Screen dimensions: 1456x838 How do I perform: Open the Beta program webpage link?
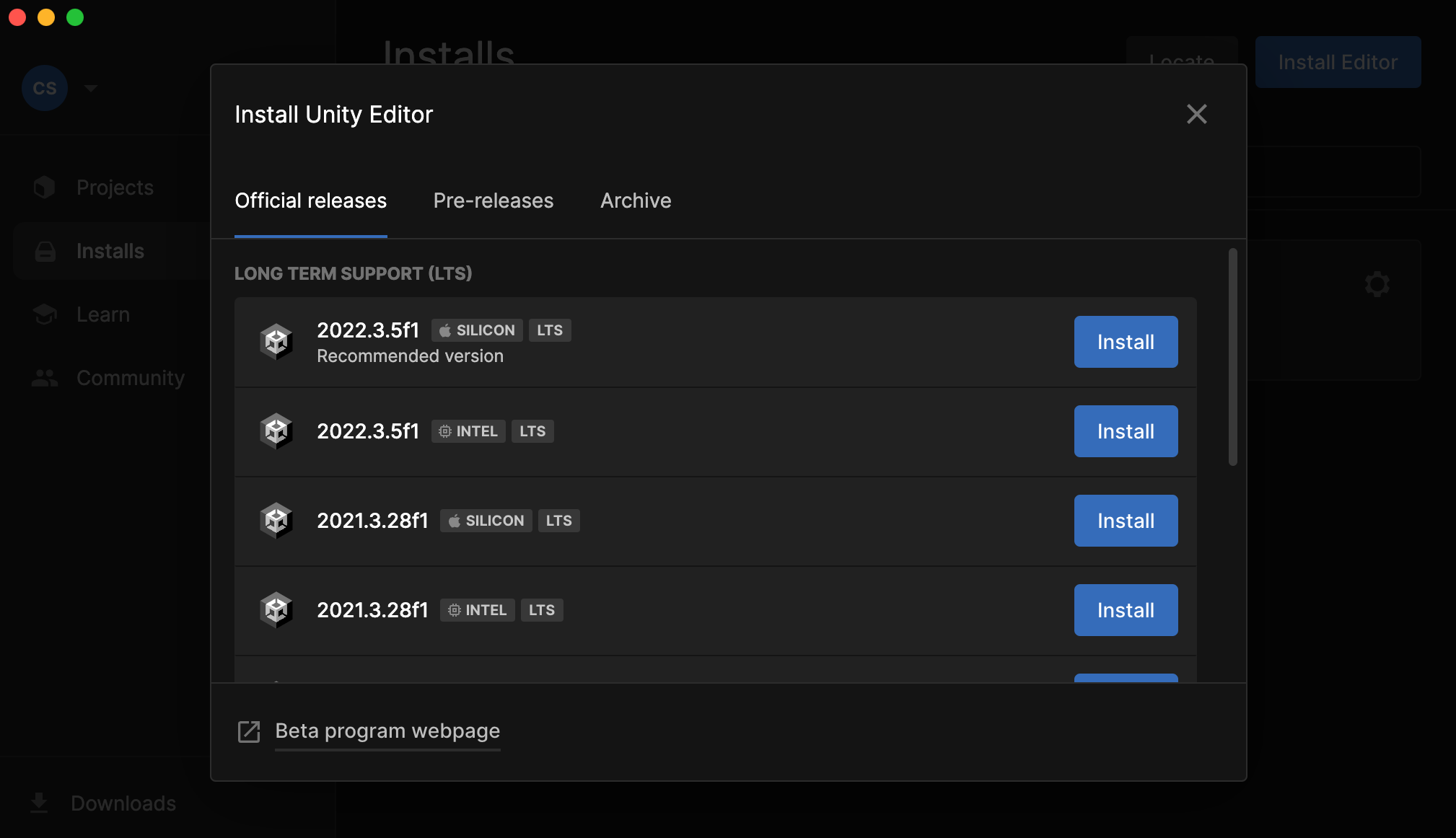pyautogui.click(x=387, y=731)
